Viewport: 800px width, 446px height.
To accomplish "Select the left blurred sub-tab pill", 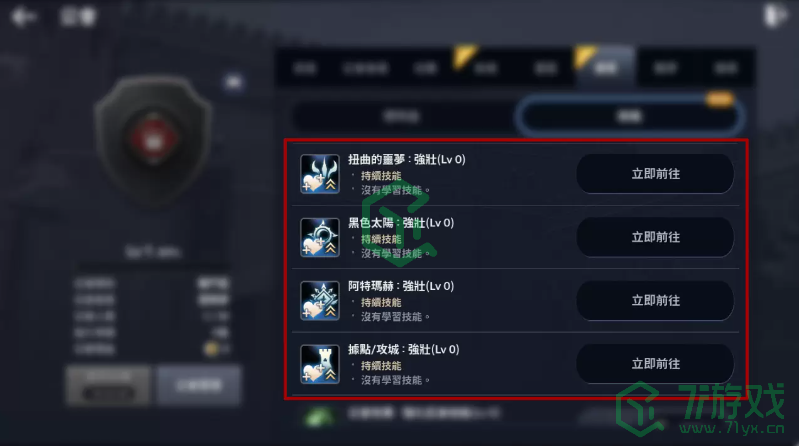I will pos(403,117).
